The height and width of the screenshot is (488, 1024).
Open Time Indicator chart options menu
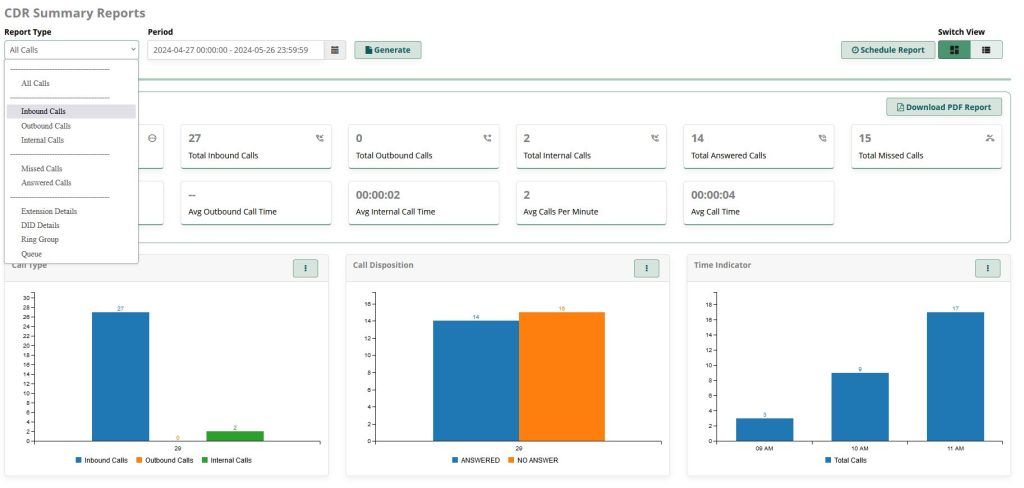tap(987, 268)
